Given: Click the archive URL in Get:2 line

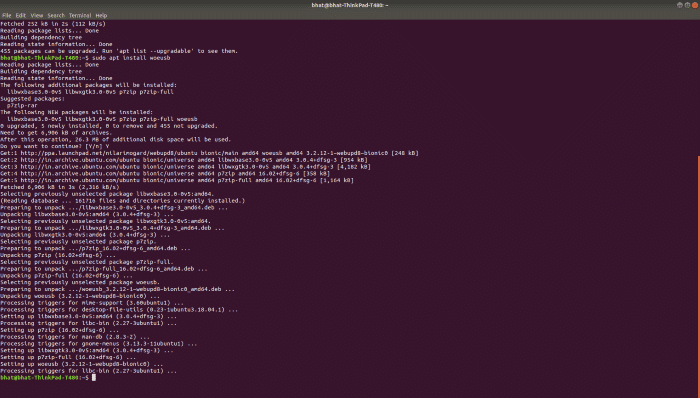Looking at the screenshot, I should 80,160.
